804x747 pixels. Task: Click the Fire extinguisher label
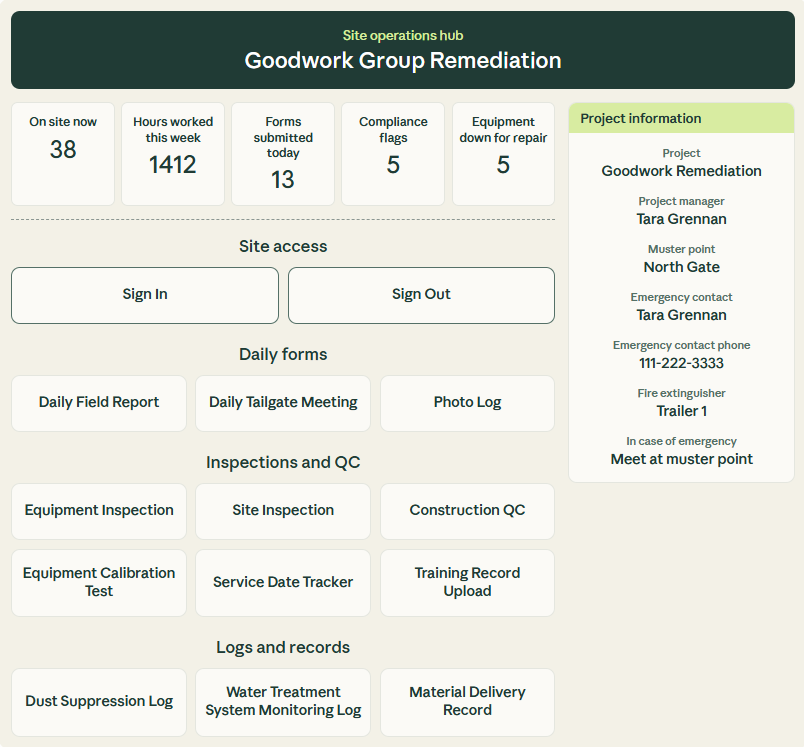681,393
